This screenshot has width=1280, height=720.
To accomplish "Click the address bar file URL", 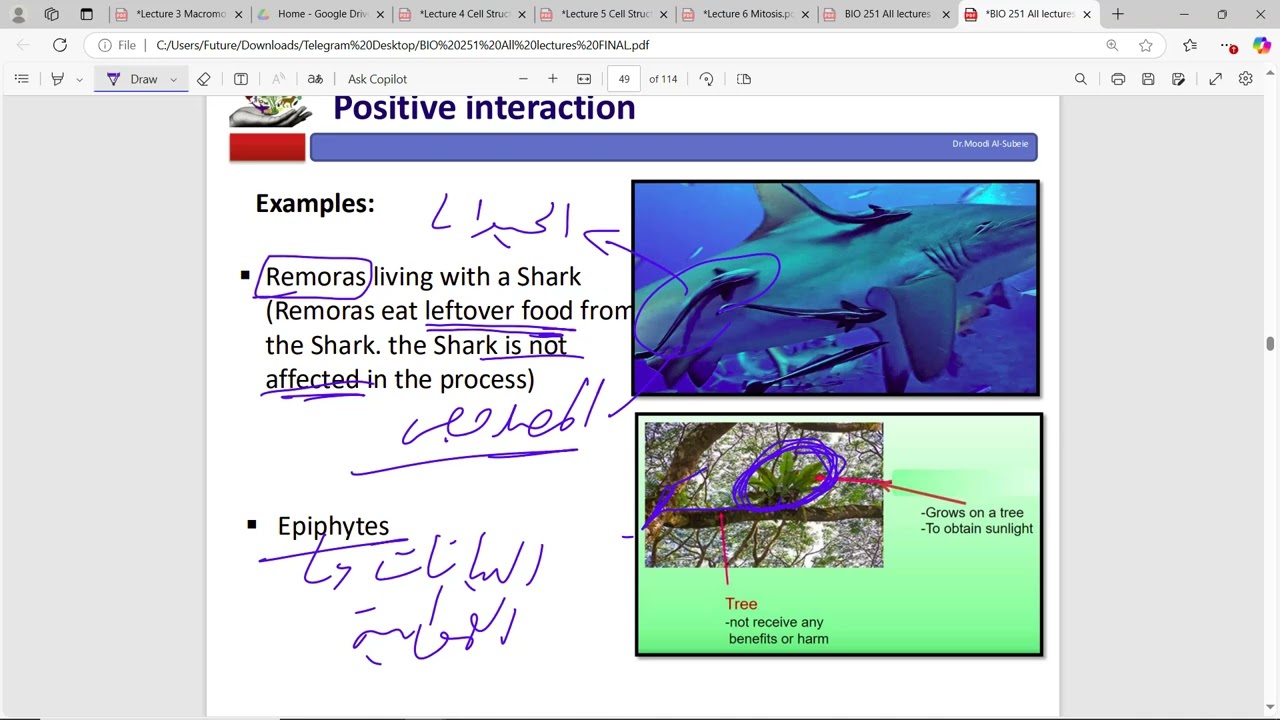I will point(403,45).
